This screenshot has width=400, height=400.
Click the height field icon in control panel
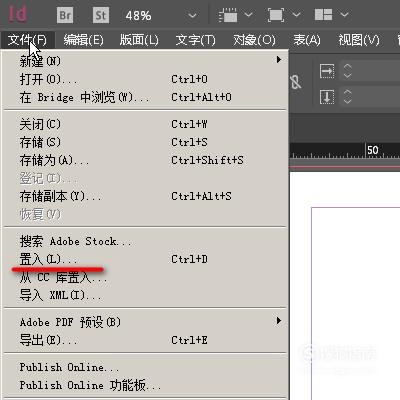pos(327,97)
